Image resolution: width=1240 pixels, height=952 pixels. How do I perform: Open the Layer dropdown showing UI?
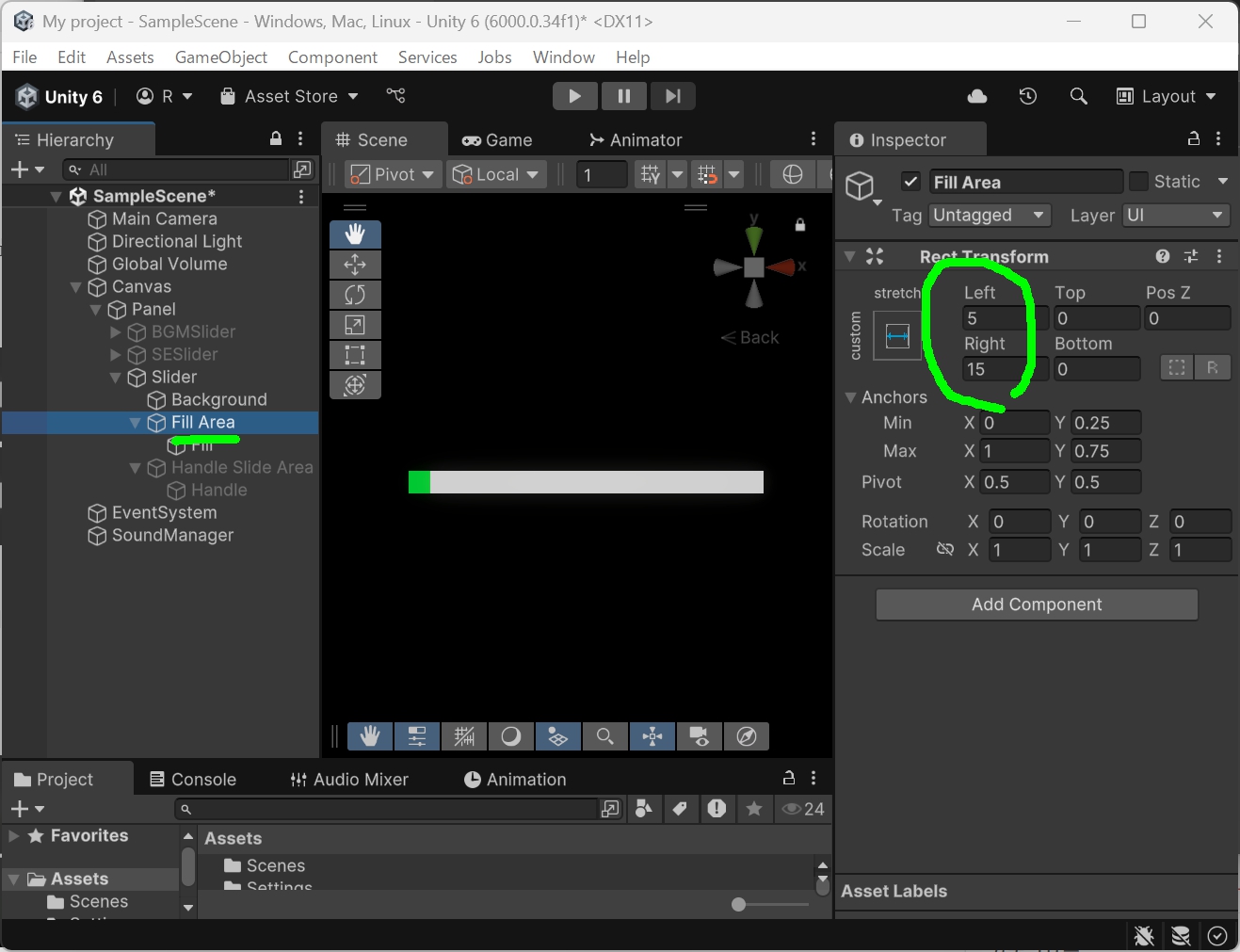click(1175, 216)
